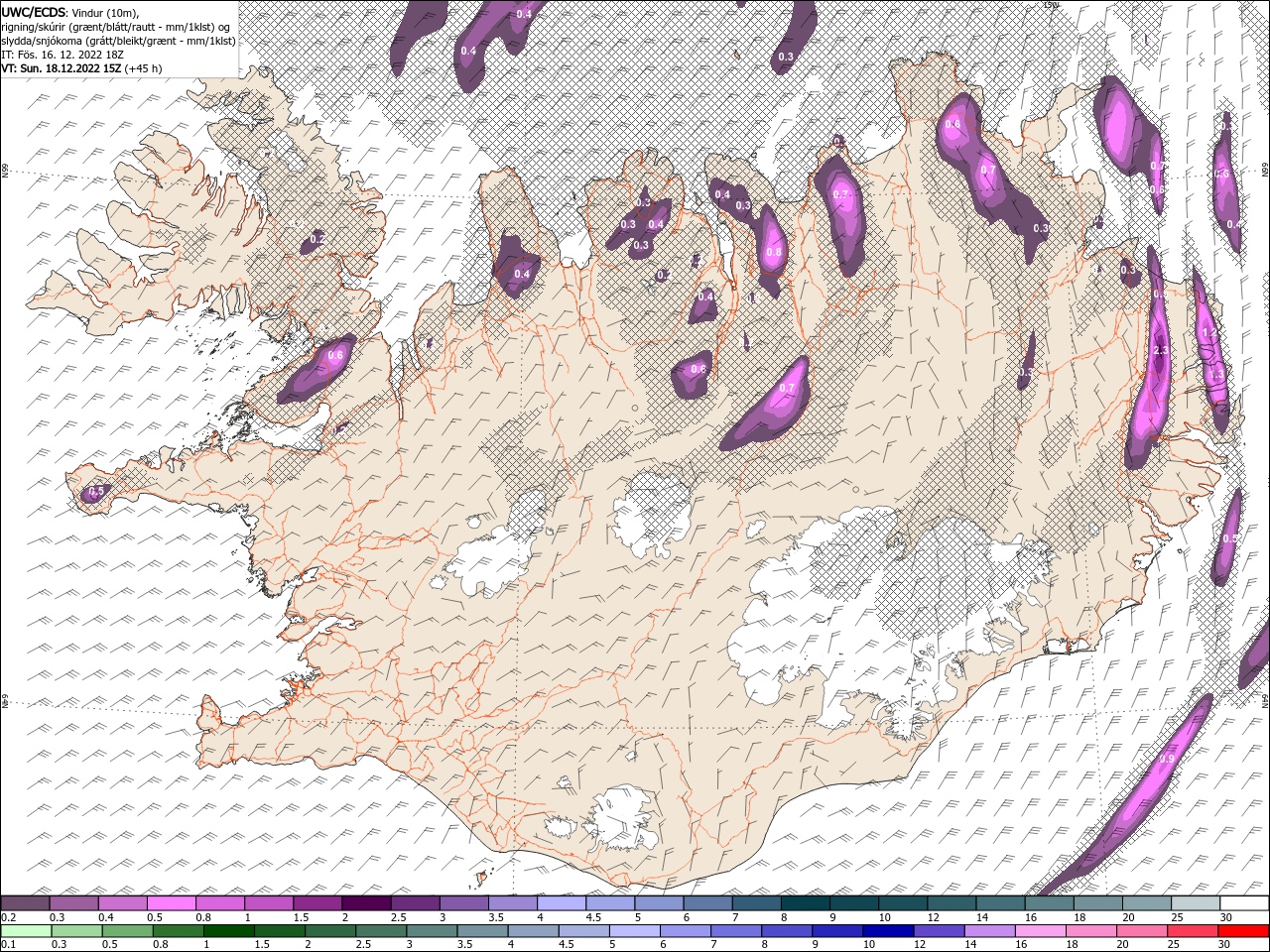The image size is (1270, 952).
Task: Click the 2.3 snowfall value on the map
Action: pos(1161,351)
